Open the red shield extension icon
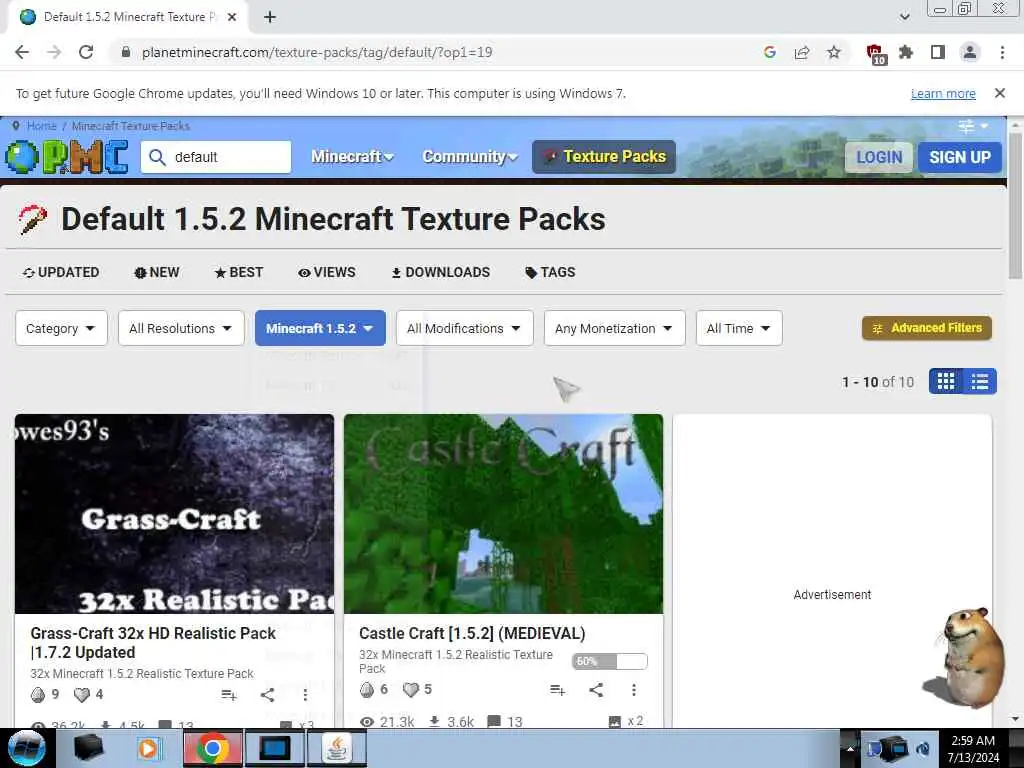 pos(875,54)
